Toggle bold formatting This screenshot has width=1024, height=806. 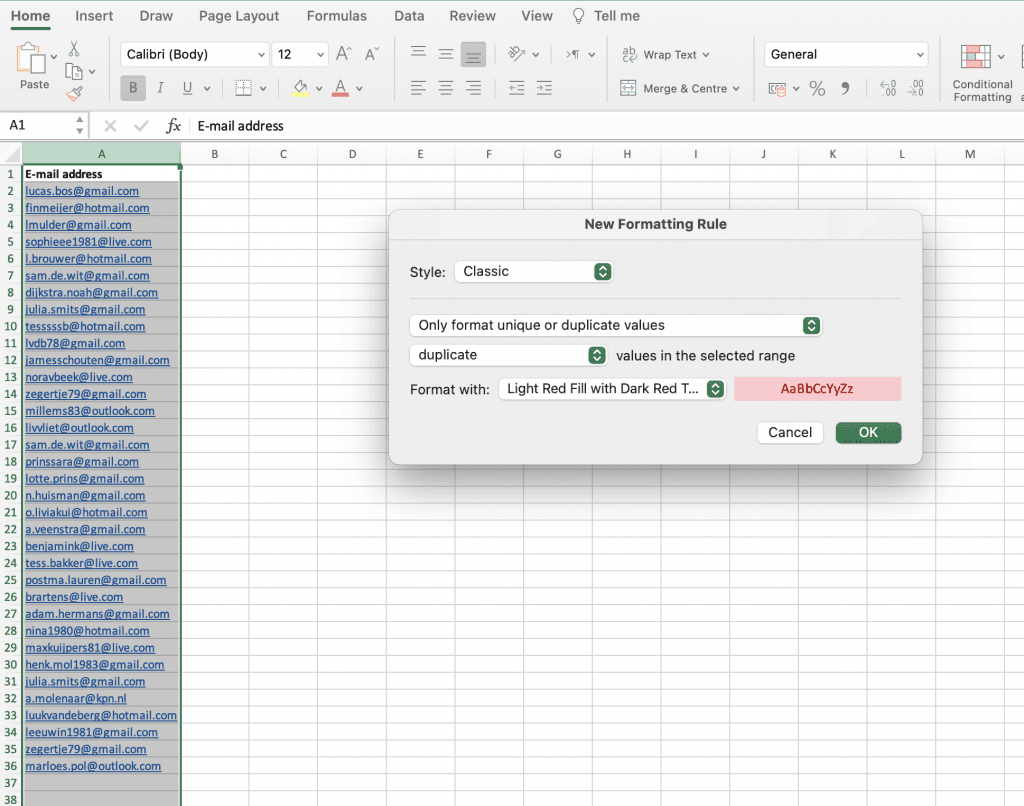132,88
